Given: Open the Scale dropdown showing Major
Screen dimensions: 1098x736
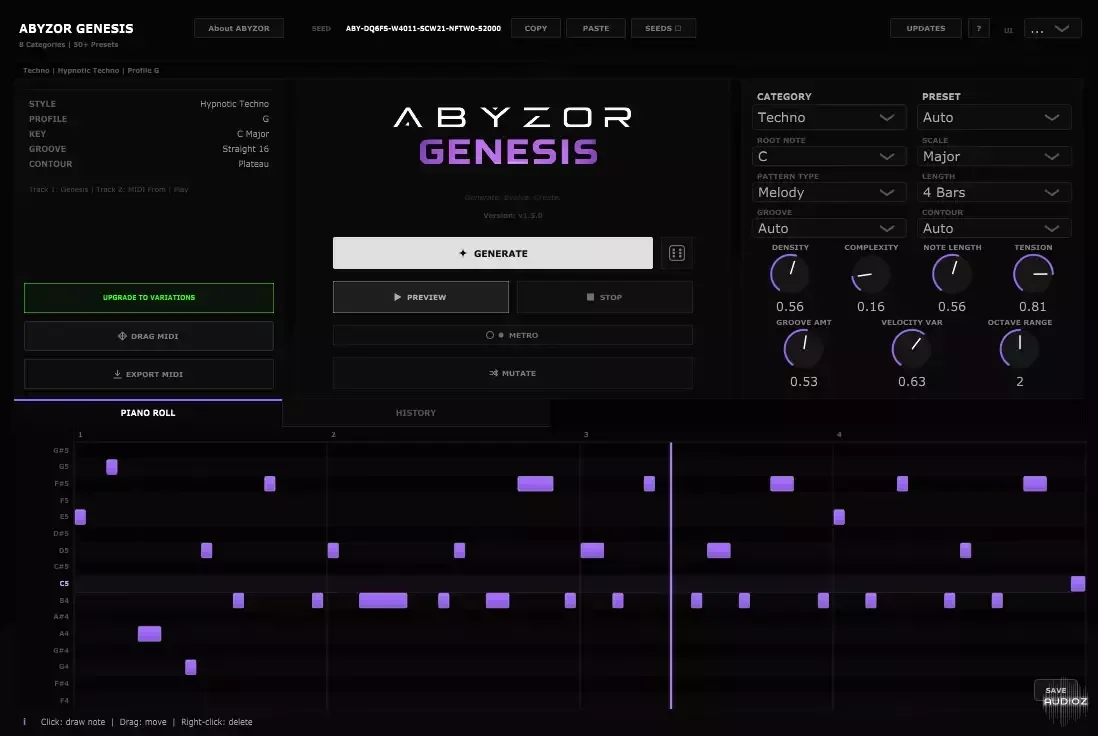Looking at the screenshot, I should click(994, 156).
